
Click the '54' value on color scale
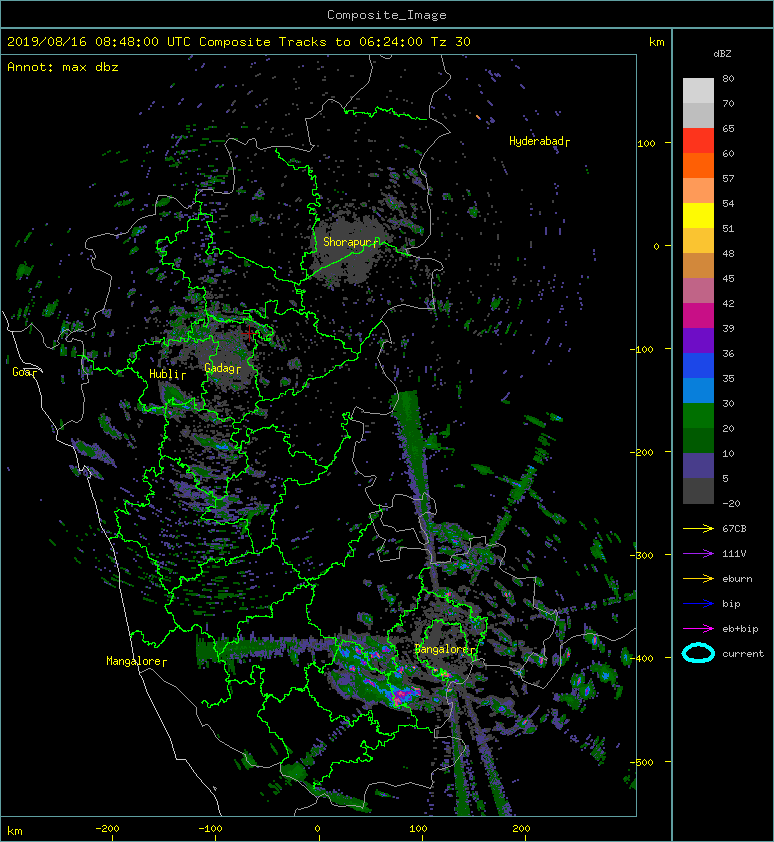click(728, 204)
